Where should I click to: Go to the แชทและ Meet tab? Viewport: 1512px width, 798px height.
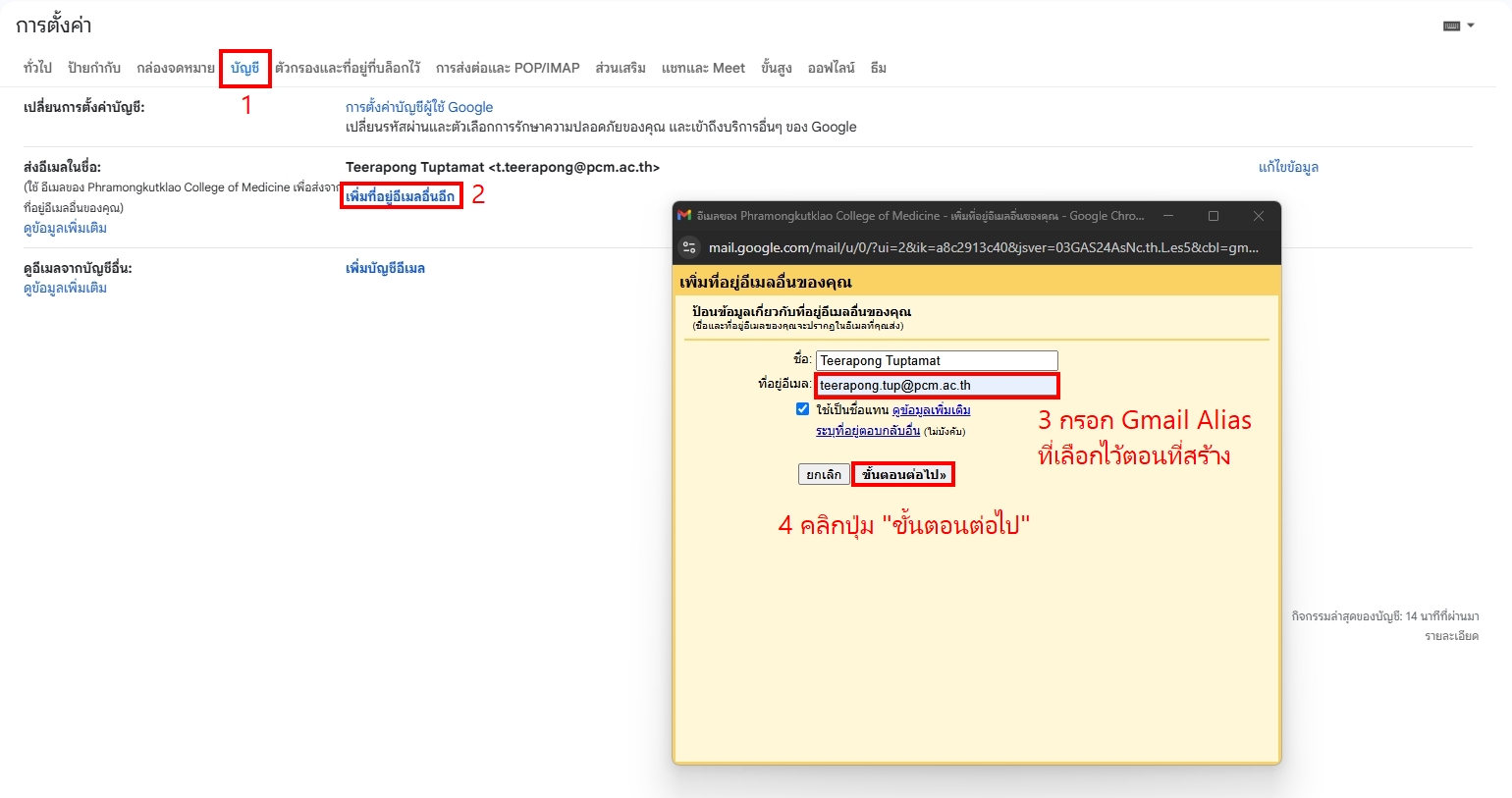(703, 68)
